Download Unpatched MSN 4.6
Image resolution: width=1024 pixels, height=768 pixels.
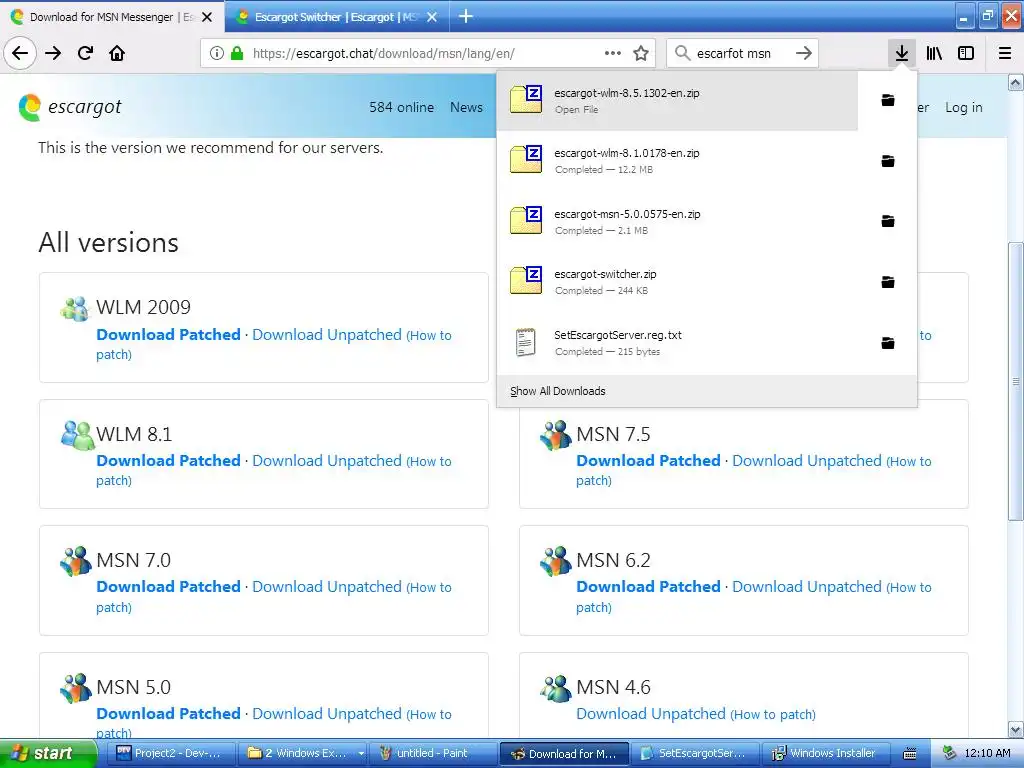(650, 714)
